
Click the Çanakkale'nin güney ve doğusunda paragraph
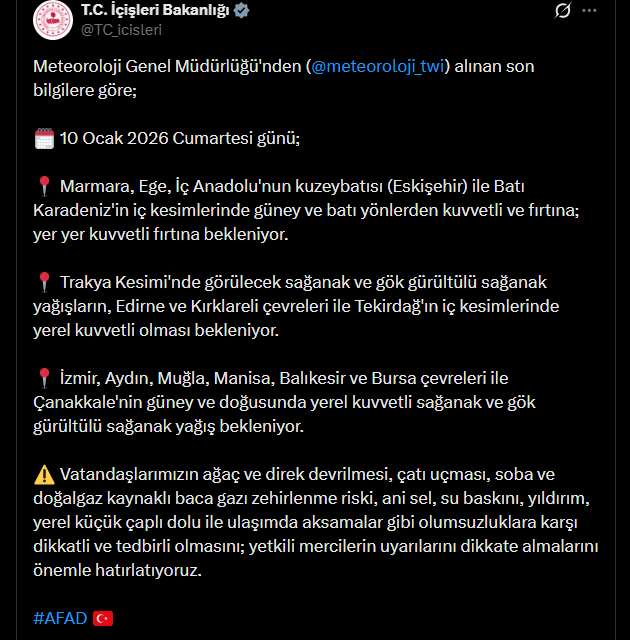pyautogui.click(x=284, y=402)
